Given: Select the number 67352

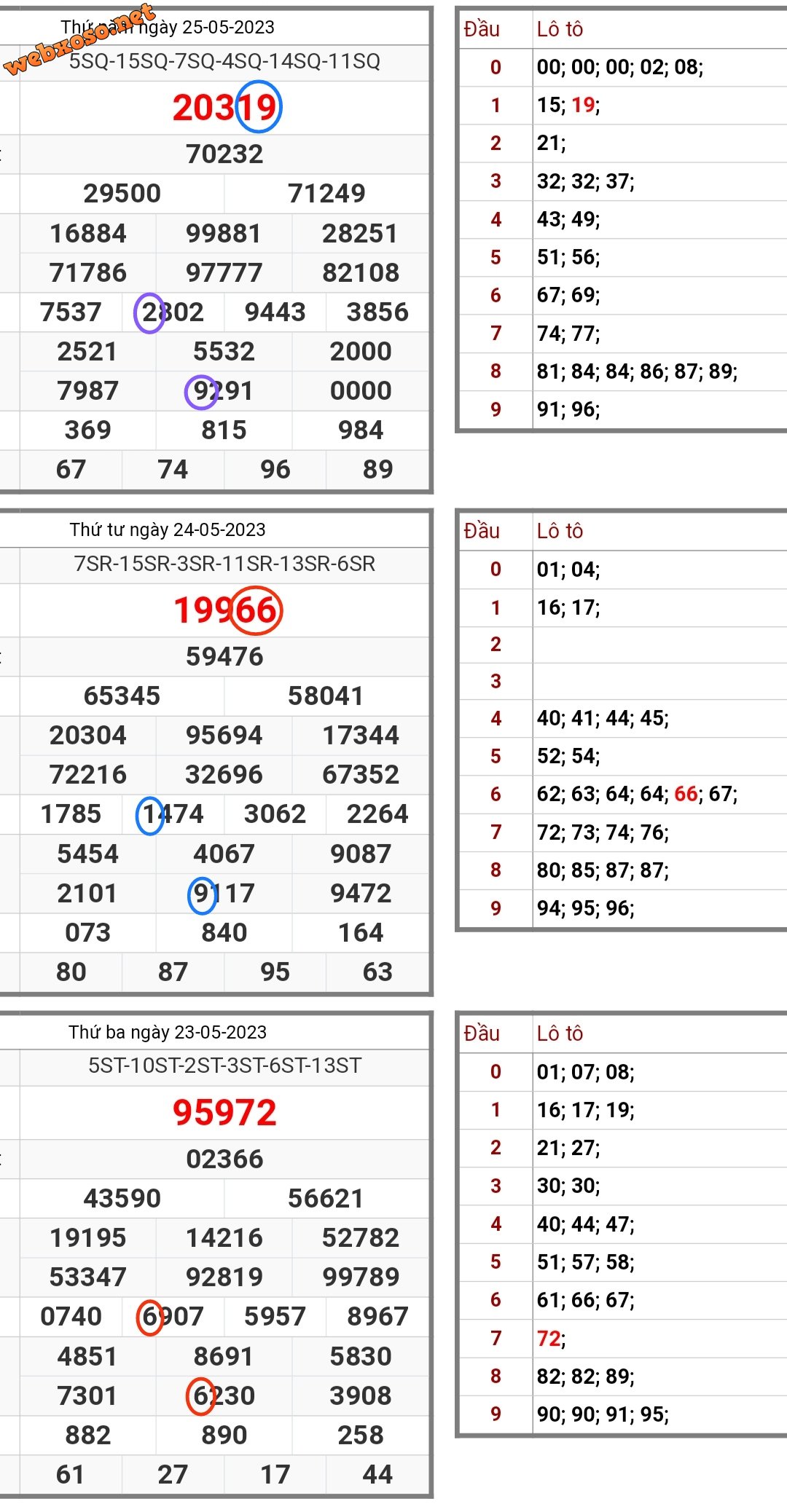Looking at the screenshot, I should click(361, 774).
